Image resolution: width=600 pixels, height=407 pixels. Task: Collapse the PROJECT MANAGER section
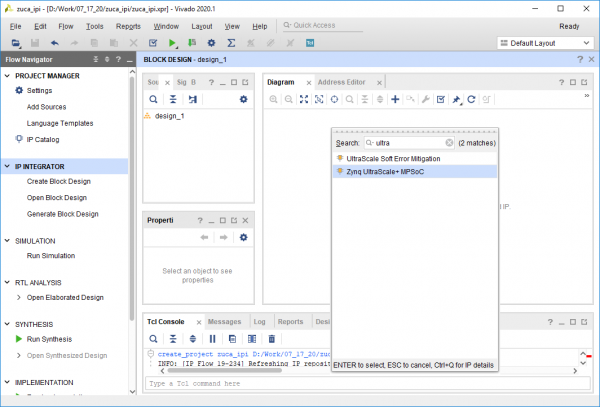[x=7, y=76]
